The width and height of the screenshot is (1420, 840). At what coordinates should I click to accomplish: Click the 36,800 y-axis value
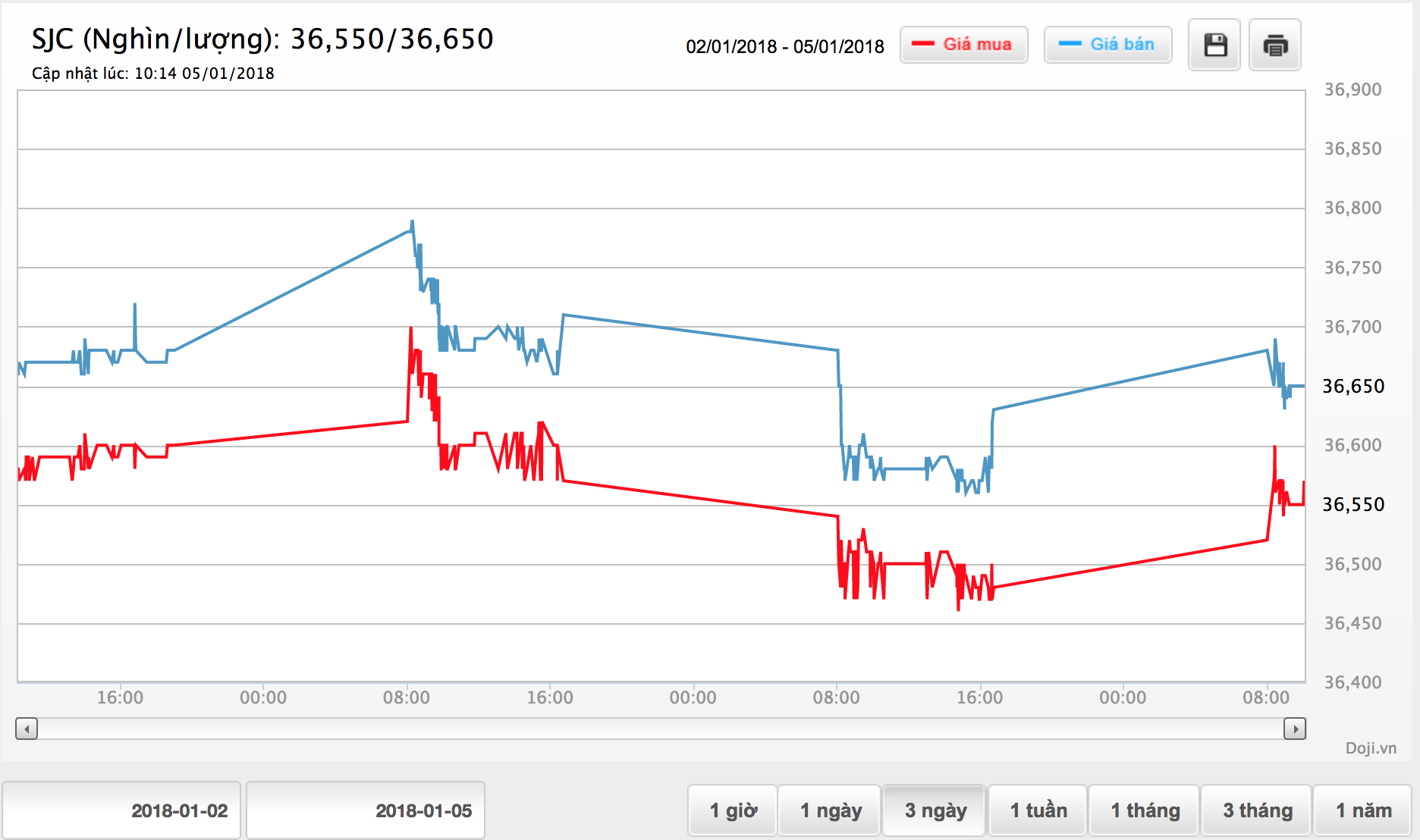point(1352,208)
